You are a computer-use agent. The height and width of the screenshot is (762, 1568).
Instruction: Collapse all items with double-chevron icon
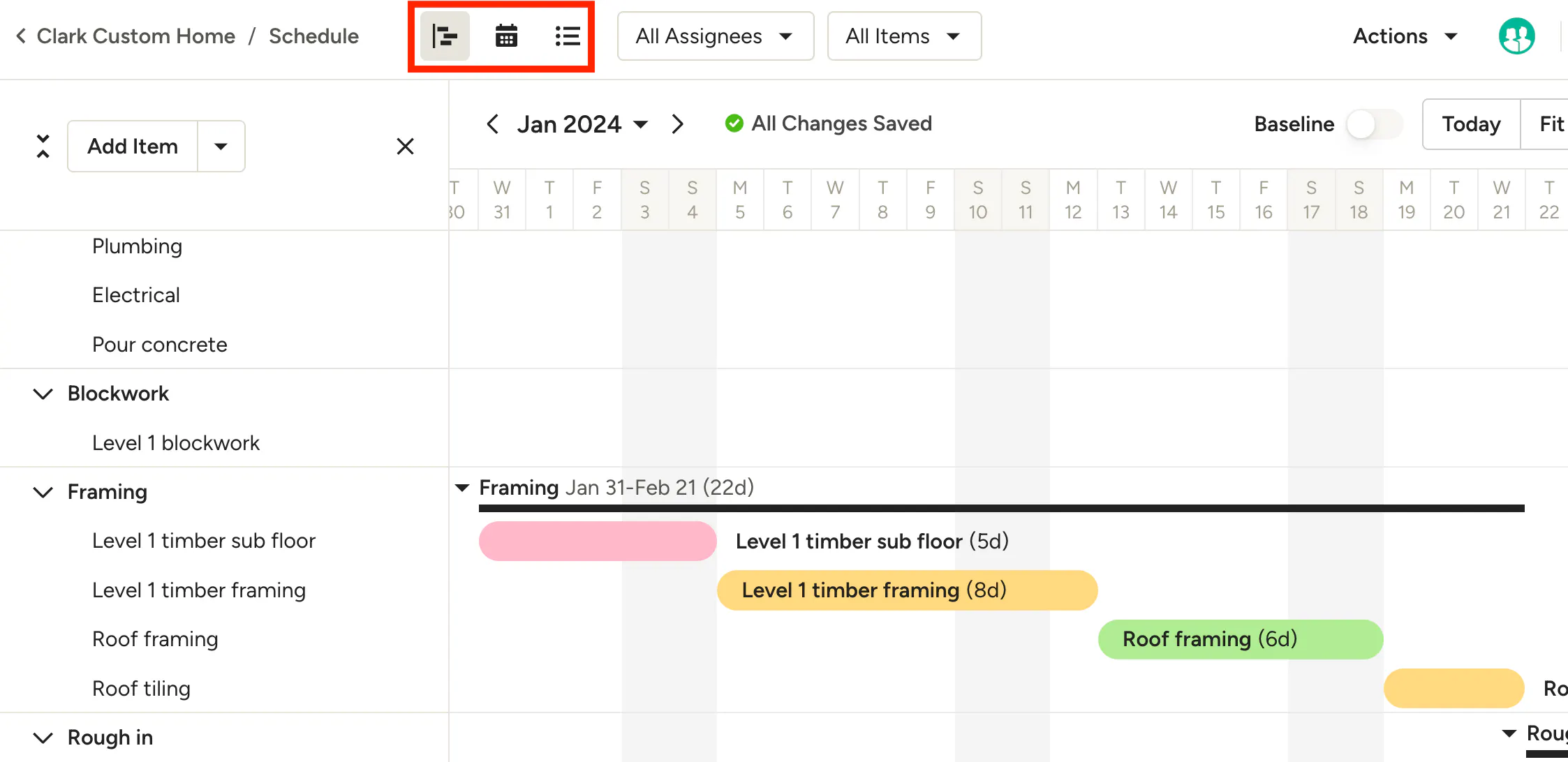pyautogui.click(x=43, y=147)
